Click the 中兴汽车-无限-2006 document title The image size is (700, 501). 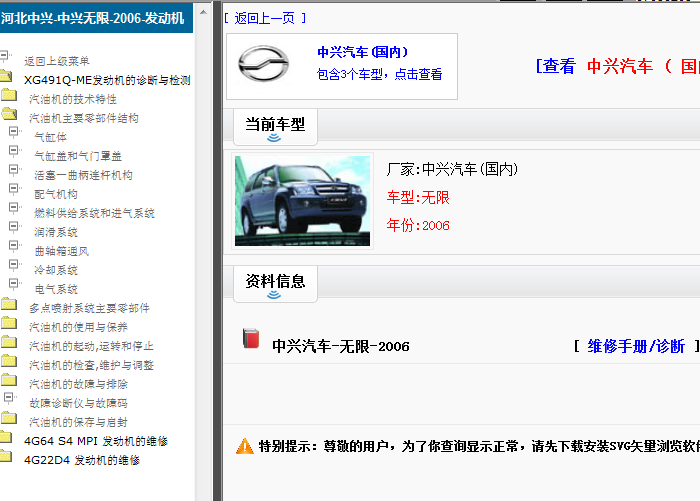pos(341,347)
